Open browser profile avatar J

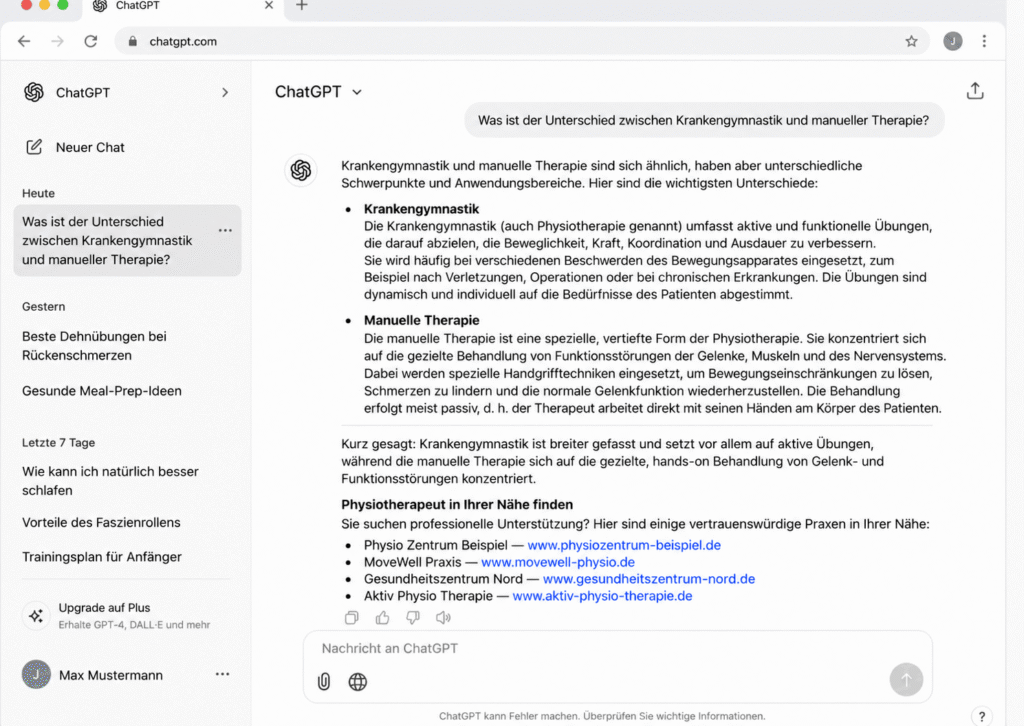[952, 41]
